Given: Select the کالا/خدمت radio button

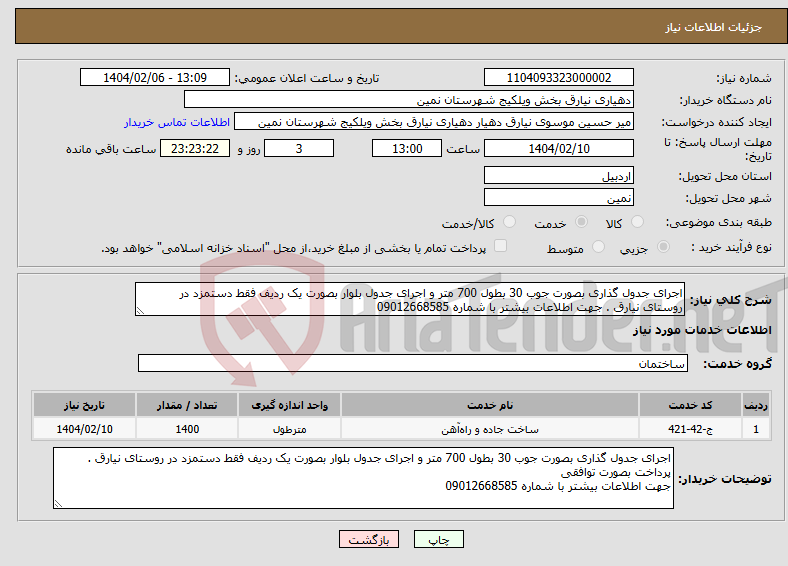Looking at the screenshot, I should coord(509,222).
